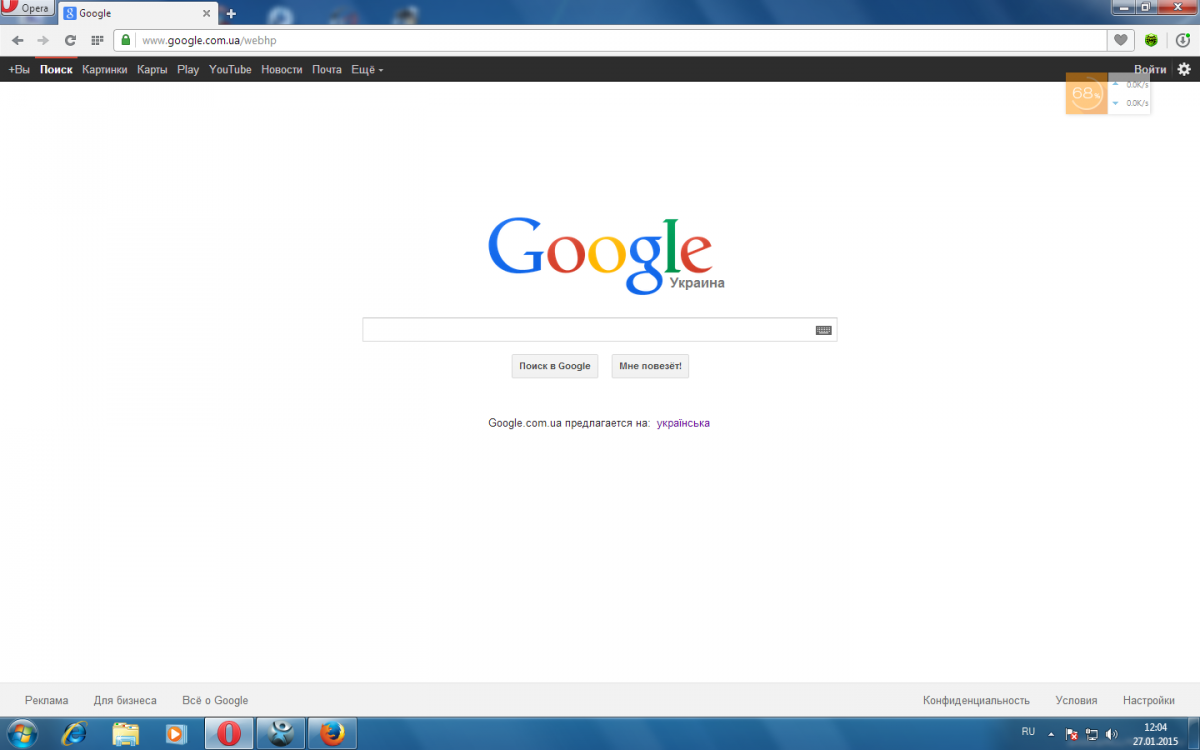The image size is (1200, 750).
Task: Open the +Вы link in Google bar
Action: click(x=19, y=70)
